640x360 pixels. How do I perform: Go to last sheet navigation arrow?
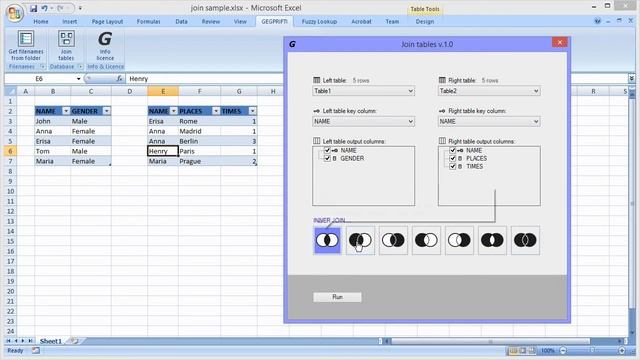point(30,341)
